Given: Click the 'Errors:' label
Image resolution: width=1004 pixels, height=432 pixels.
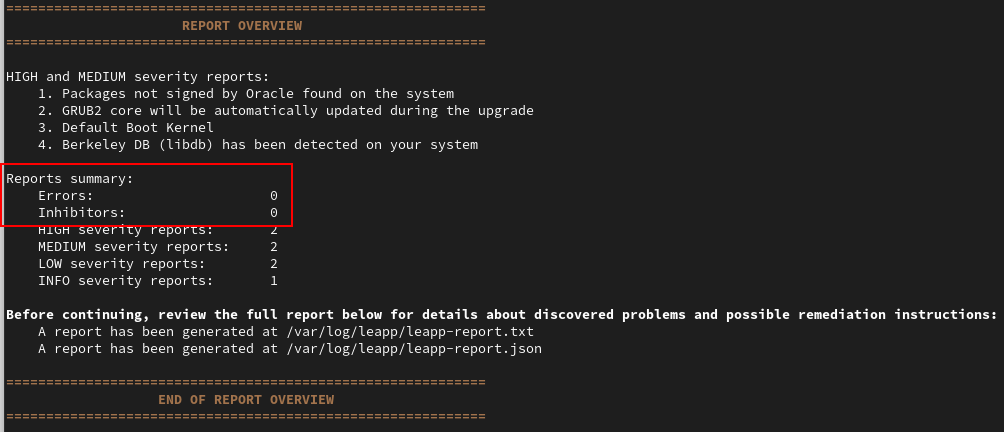Looking at the screenshot, I should point(66,196).
